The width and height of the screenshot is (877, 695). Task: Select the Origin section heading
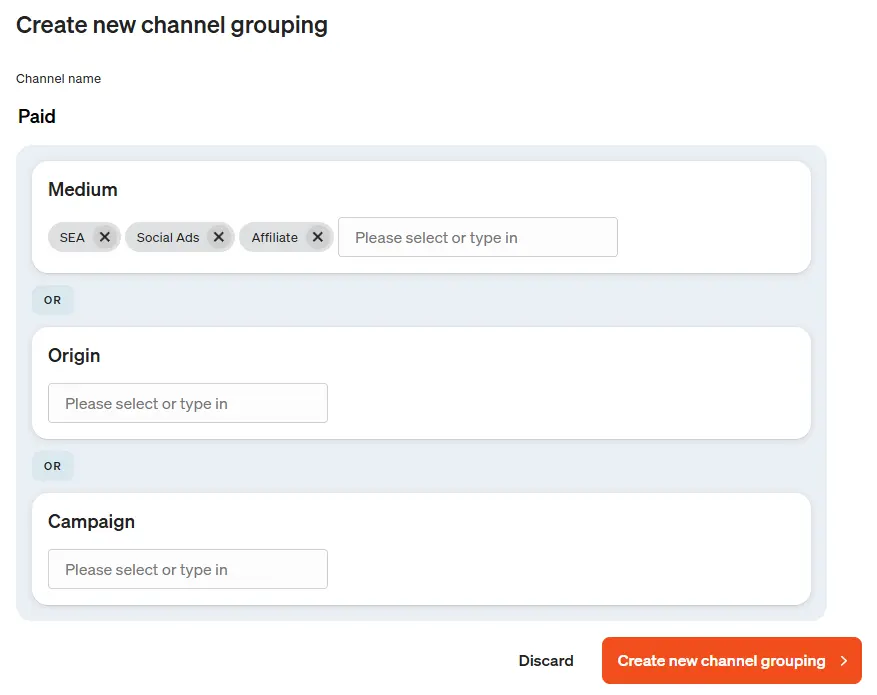[74, 356]
